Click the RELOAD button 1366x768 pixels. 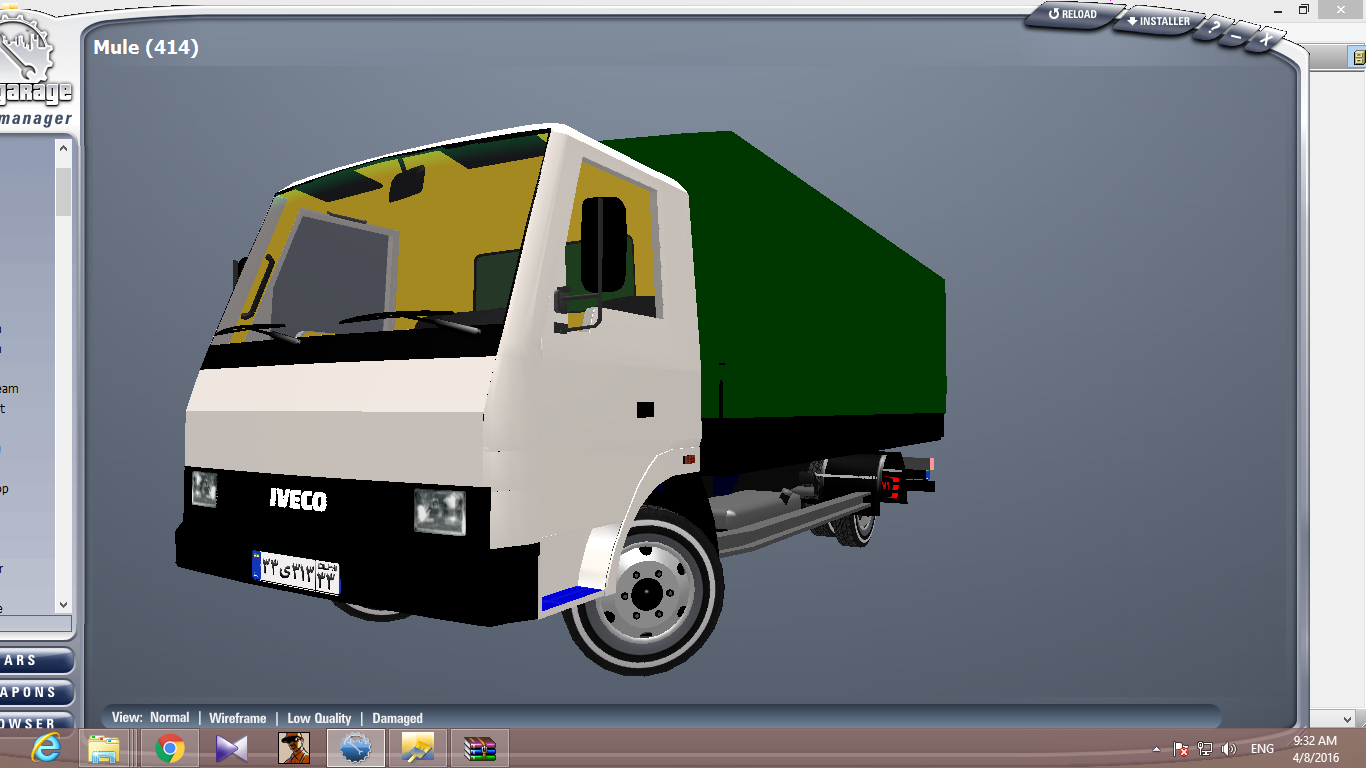1072,15
